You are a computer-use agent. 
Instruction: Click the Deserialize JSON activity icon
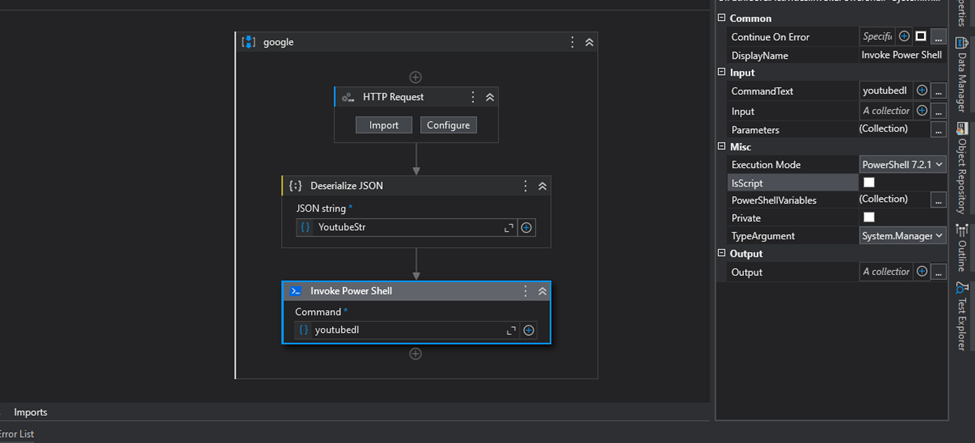coord(295,186)
